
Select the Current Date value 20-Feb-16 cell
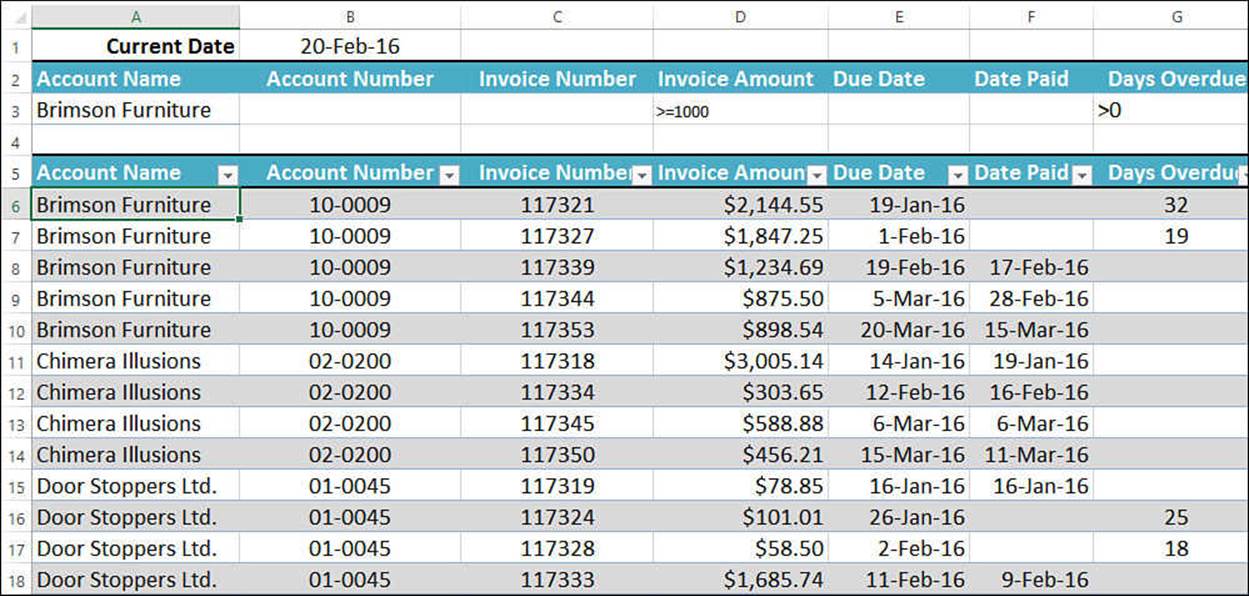point(350,46)
